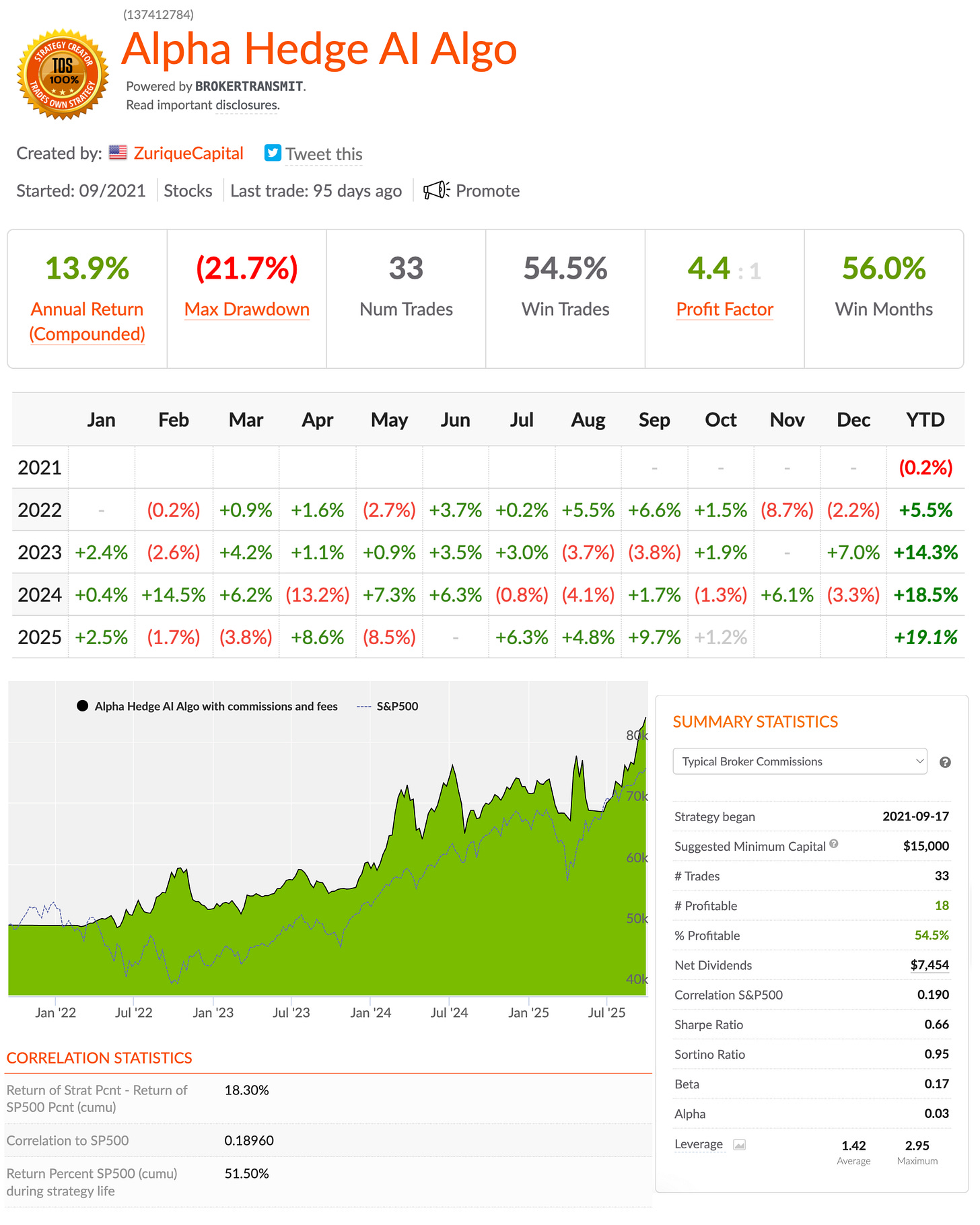Image resolution: width=980 pixels, height=1225 pixels.
Task: Click the Max Drawdown link
Action: pyautogui.click(x=247, y=310)
